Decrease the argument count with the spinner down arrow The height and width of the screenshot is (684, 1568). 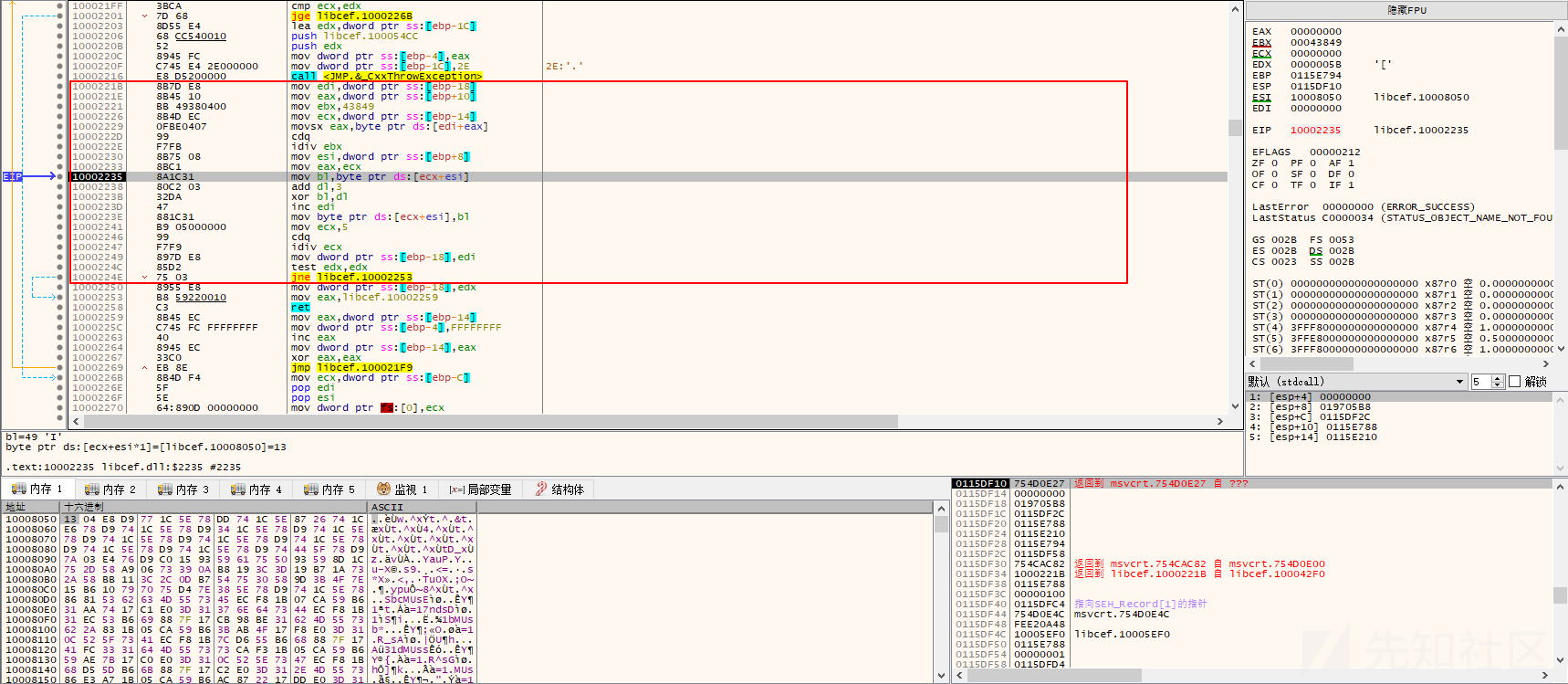1498,385
